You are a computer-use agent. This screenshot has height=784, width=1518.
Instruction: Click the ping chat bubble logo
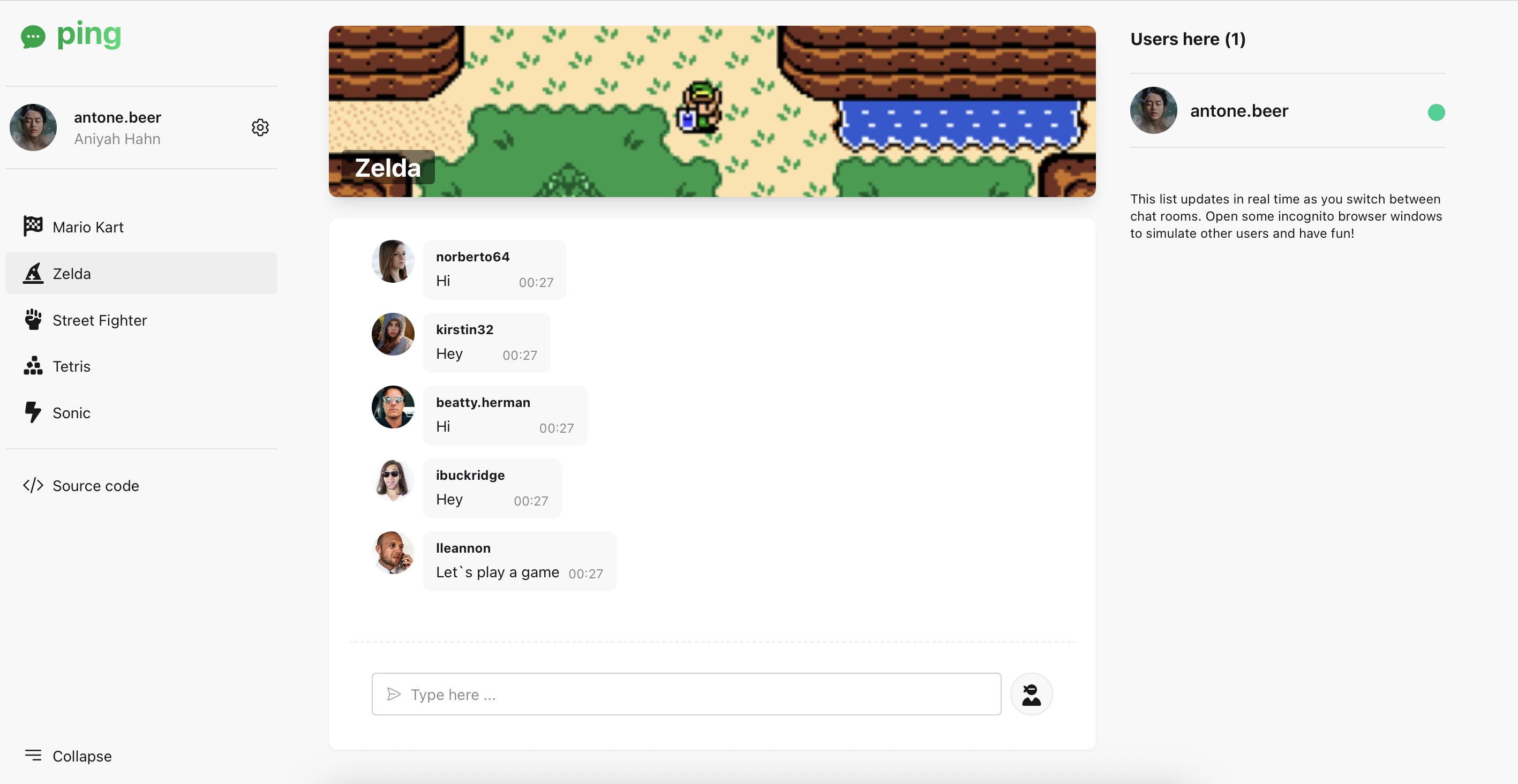click(33, 36)
